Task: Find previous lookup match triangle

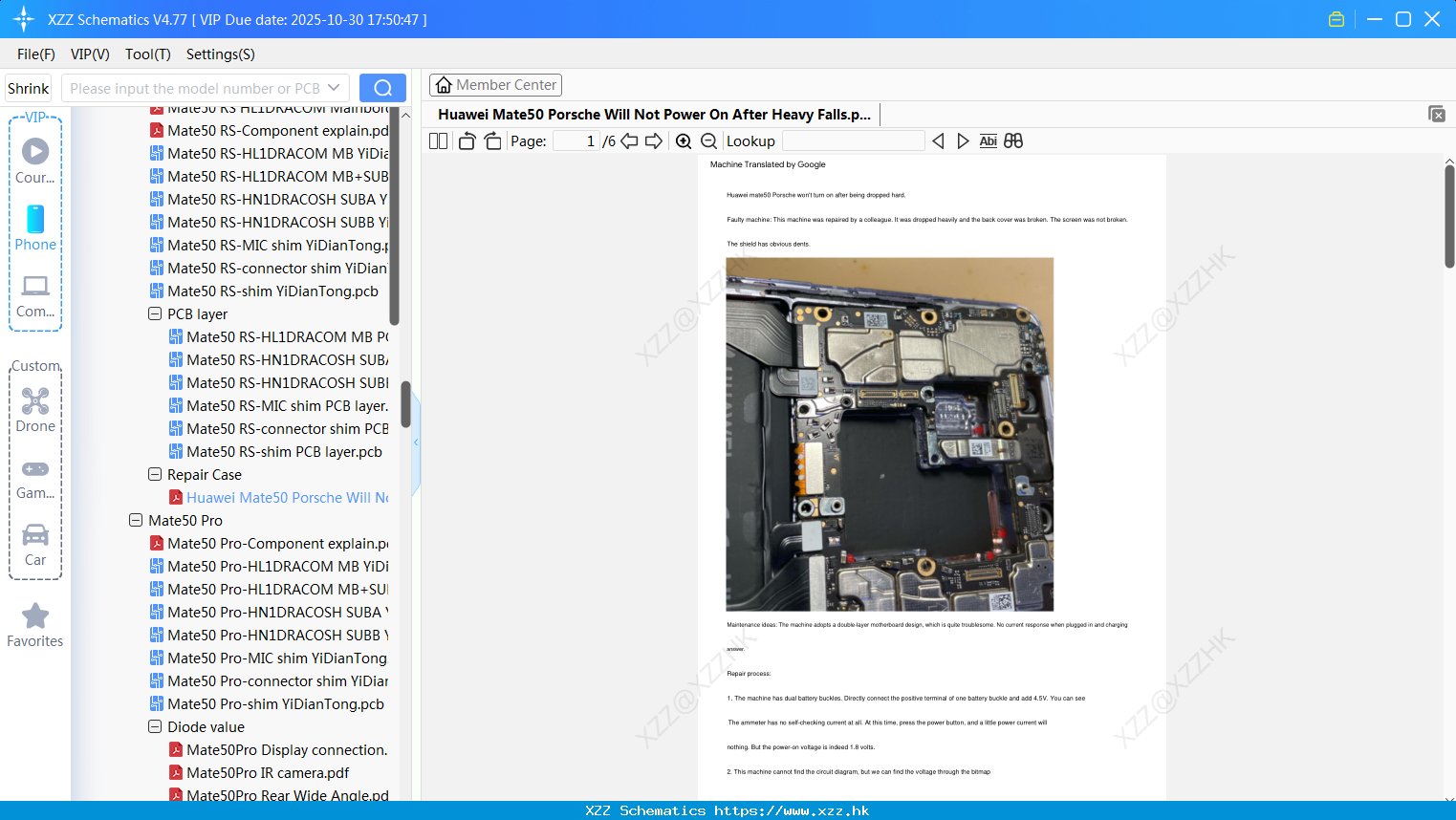Action: [938, 141]
